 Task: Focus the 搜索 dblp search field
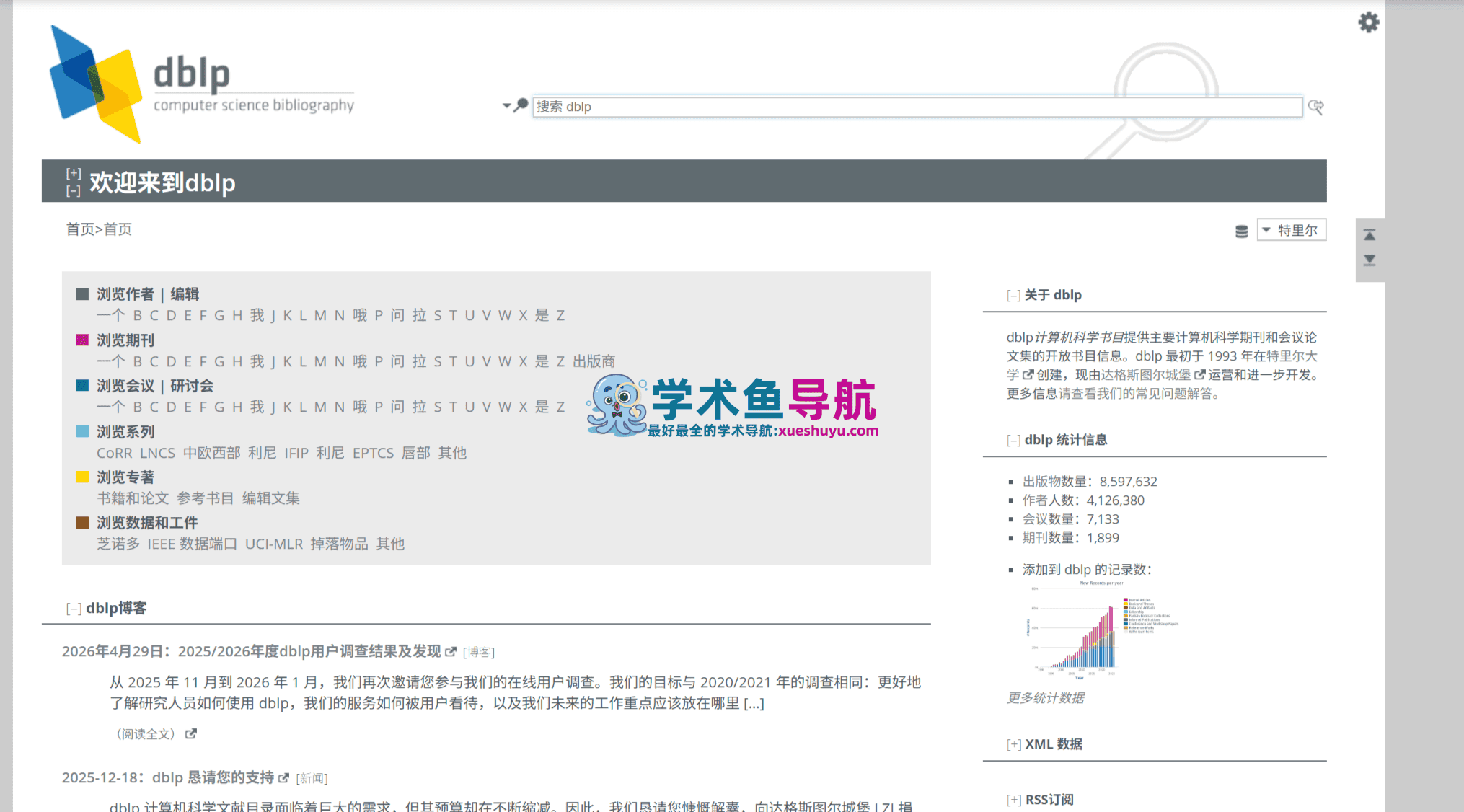[917, 107]
